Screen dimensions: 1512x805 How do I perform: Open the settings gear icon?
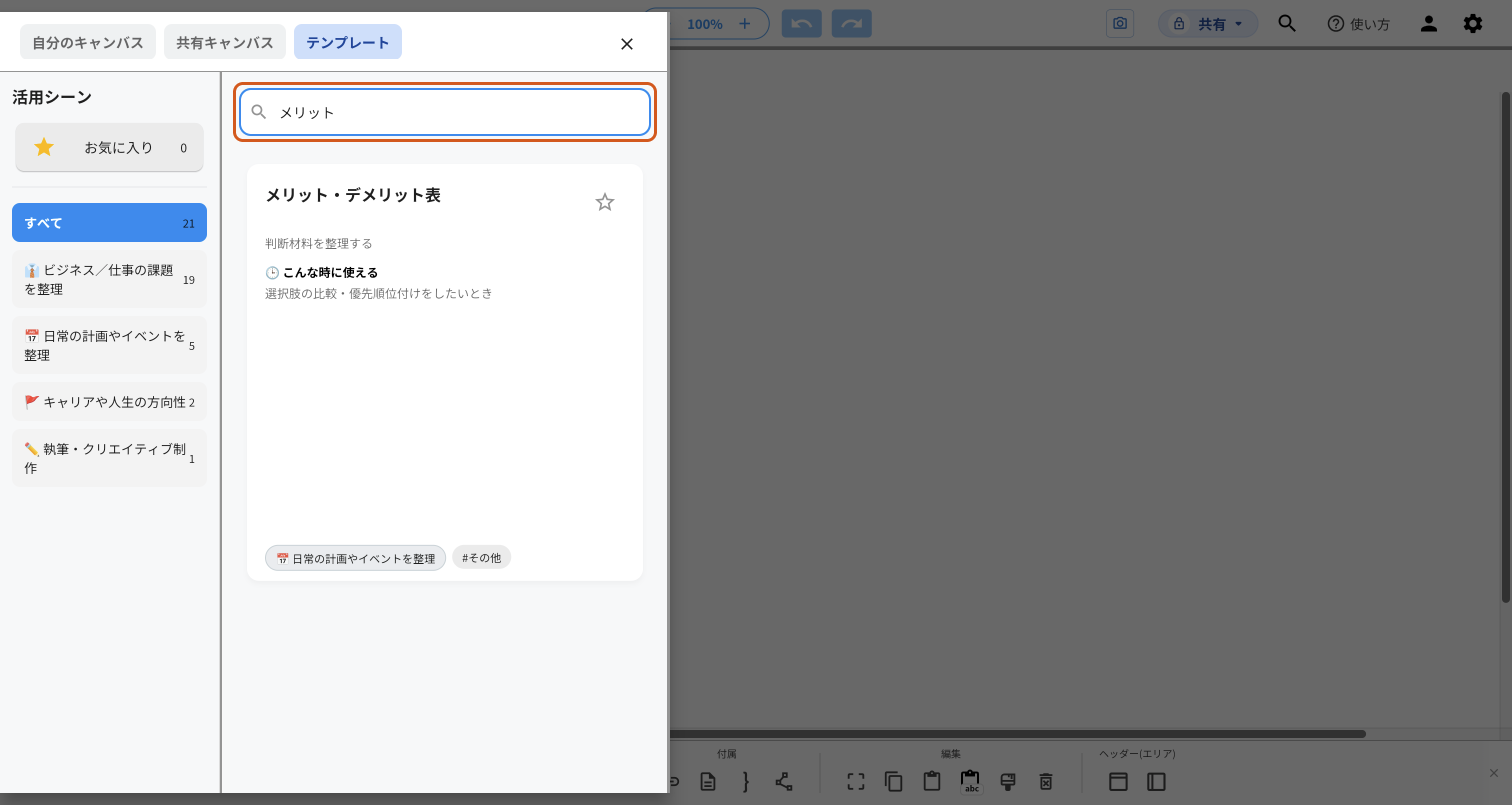pyautogui.click(x=1473, y=24)
